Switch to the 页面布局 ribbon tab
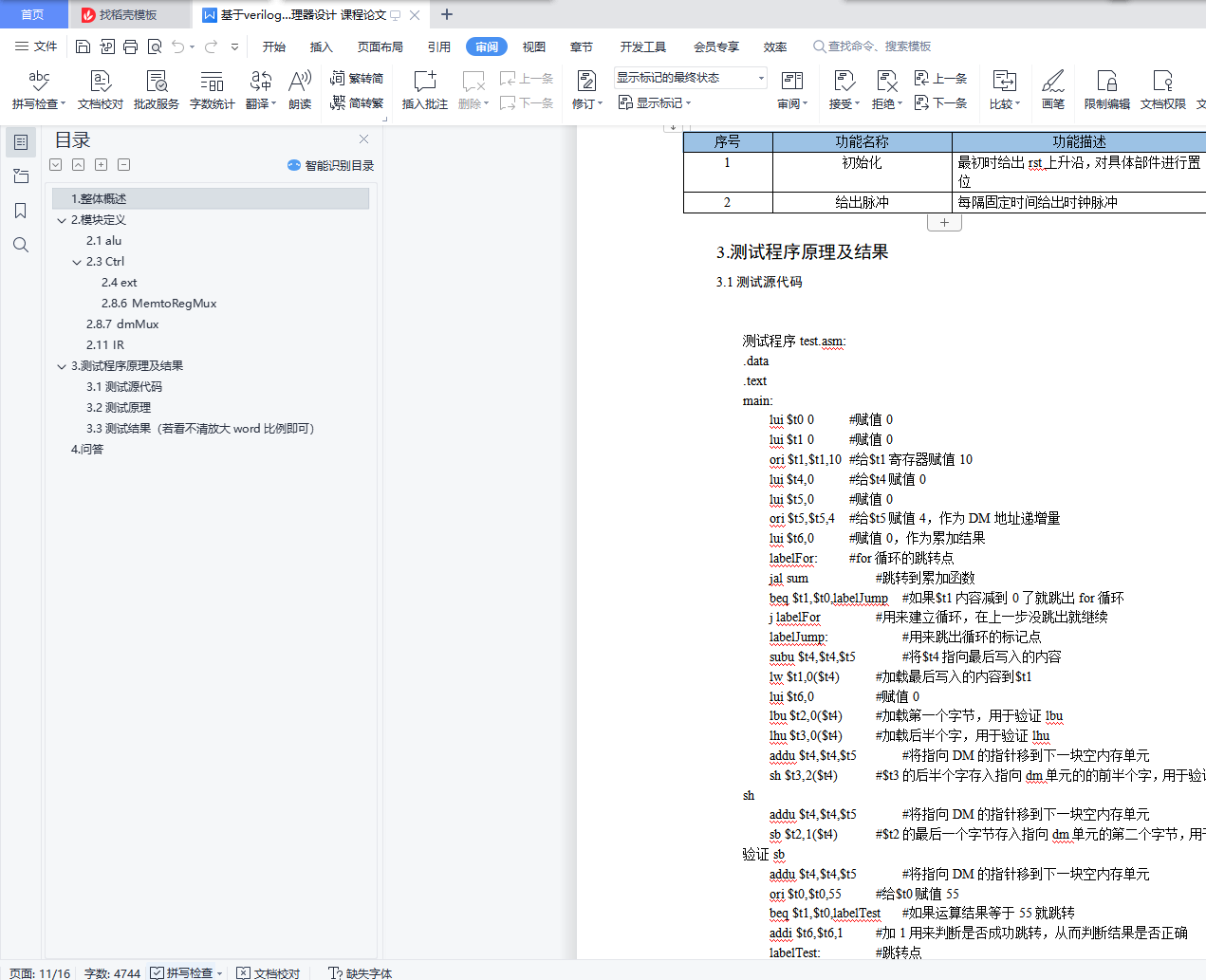This screenshot has height=980, width=1206. (x=380, y=46)
